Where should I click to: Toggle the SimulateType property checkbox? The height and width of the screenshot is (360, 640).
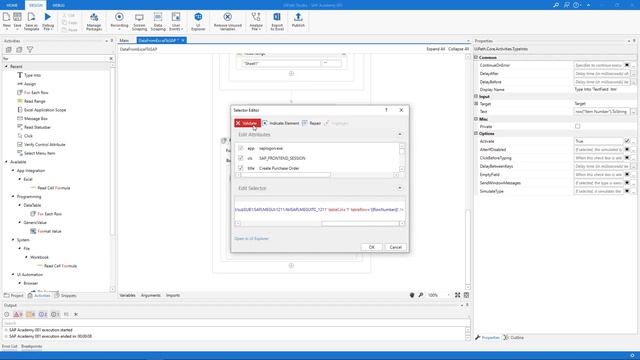[627, 191]
